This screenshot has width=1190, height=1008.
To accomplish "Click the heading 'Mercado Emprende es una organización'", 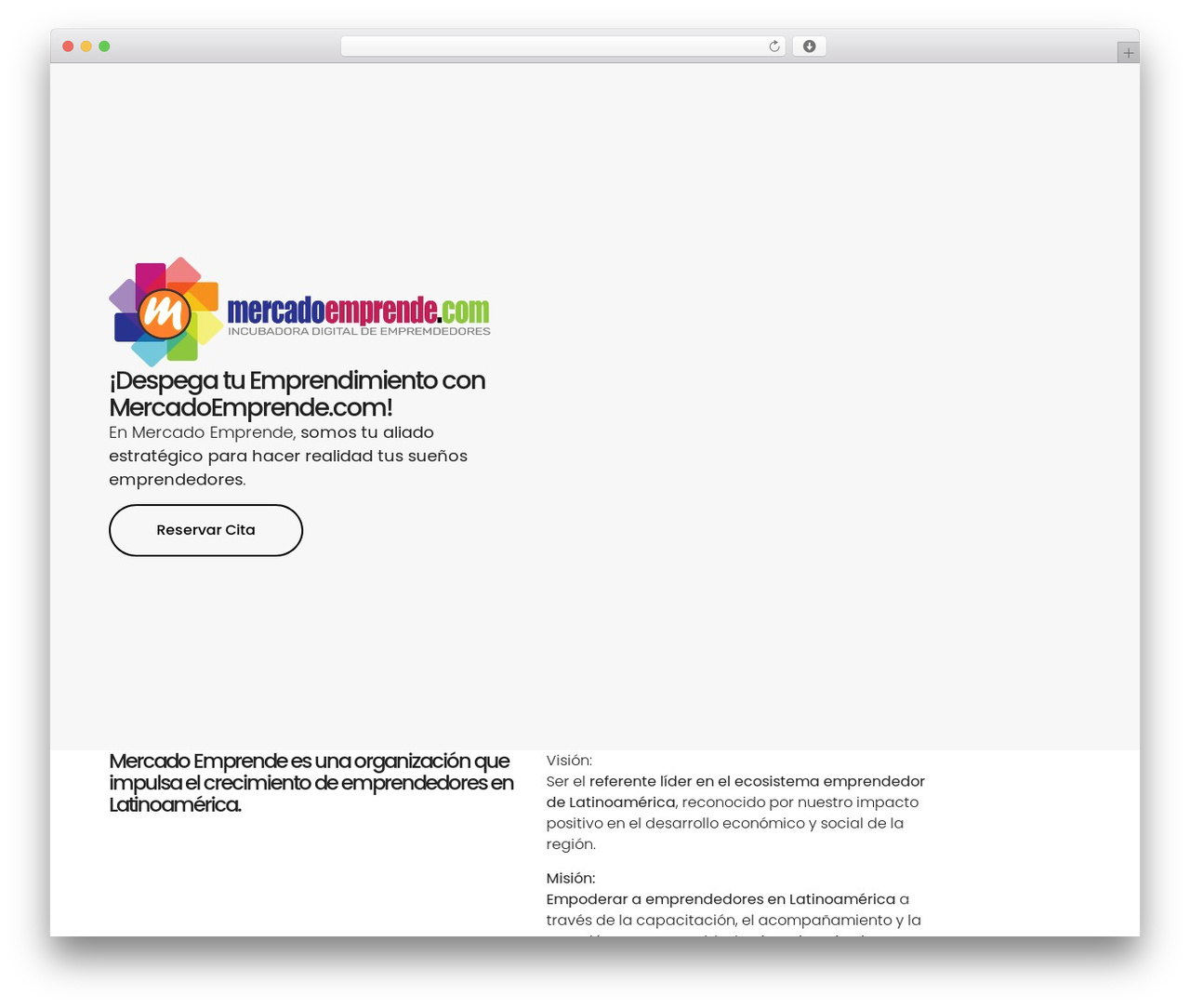I will coord(311,783).
